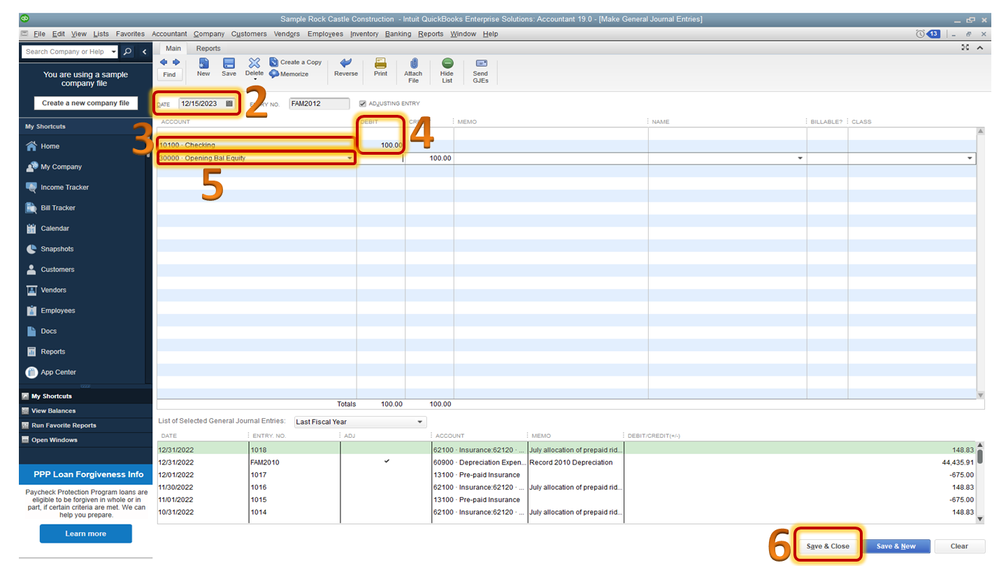This screenshot has height=566, width=999.
Task: Click the Clear button
Action: click(959, 546)
